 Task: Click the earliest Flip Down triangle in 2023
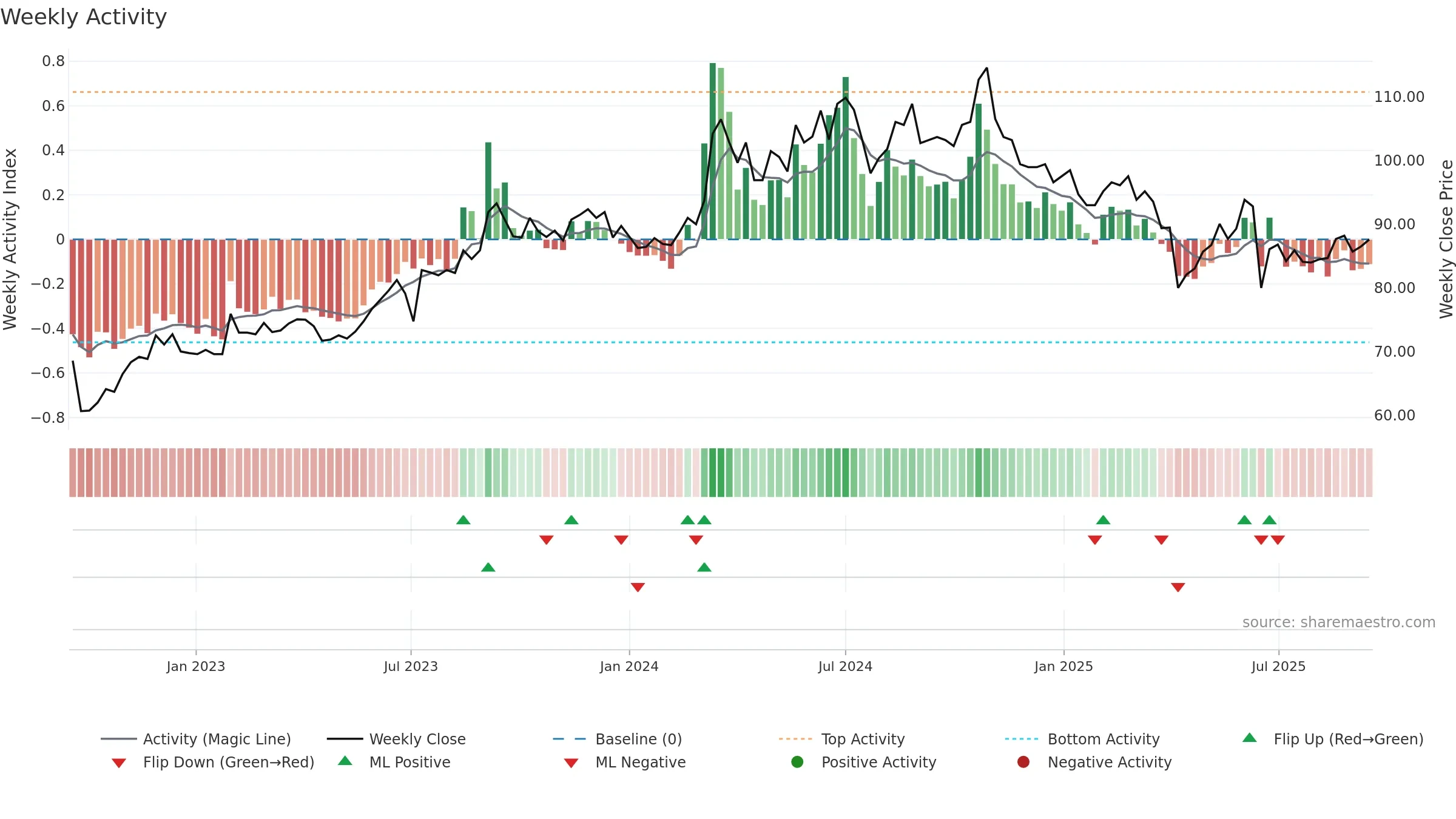546,539
